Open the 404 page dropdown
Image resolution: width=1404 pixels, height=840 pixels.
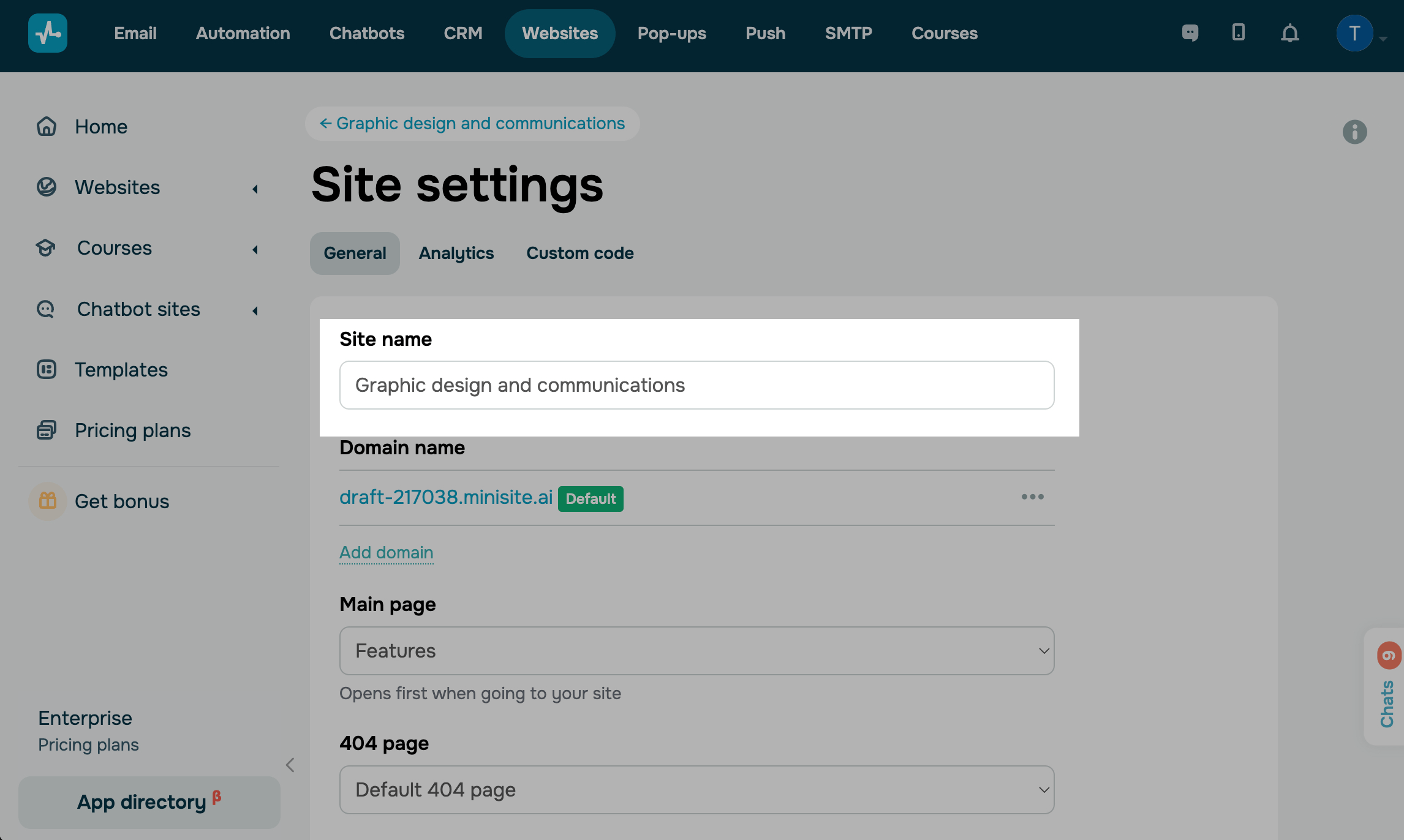696,789
